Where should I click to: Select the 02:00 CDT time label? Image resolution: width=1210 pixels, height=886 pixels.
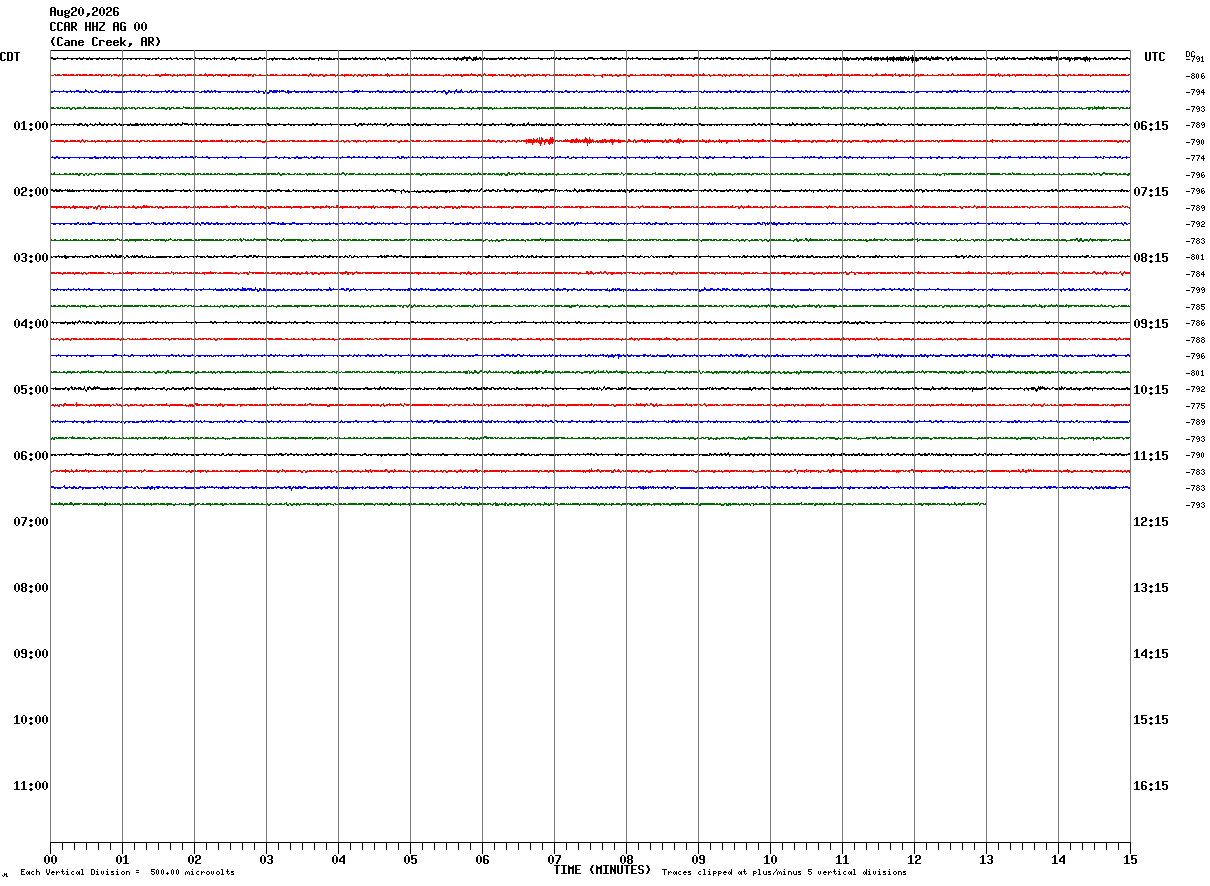(31, 192)
